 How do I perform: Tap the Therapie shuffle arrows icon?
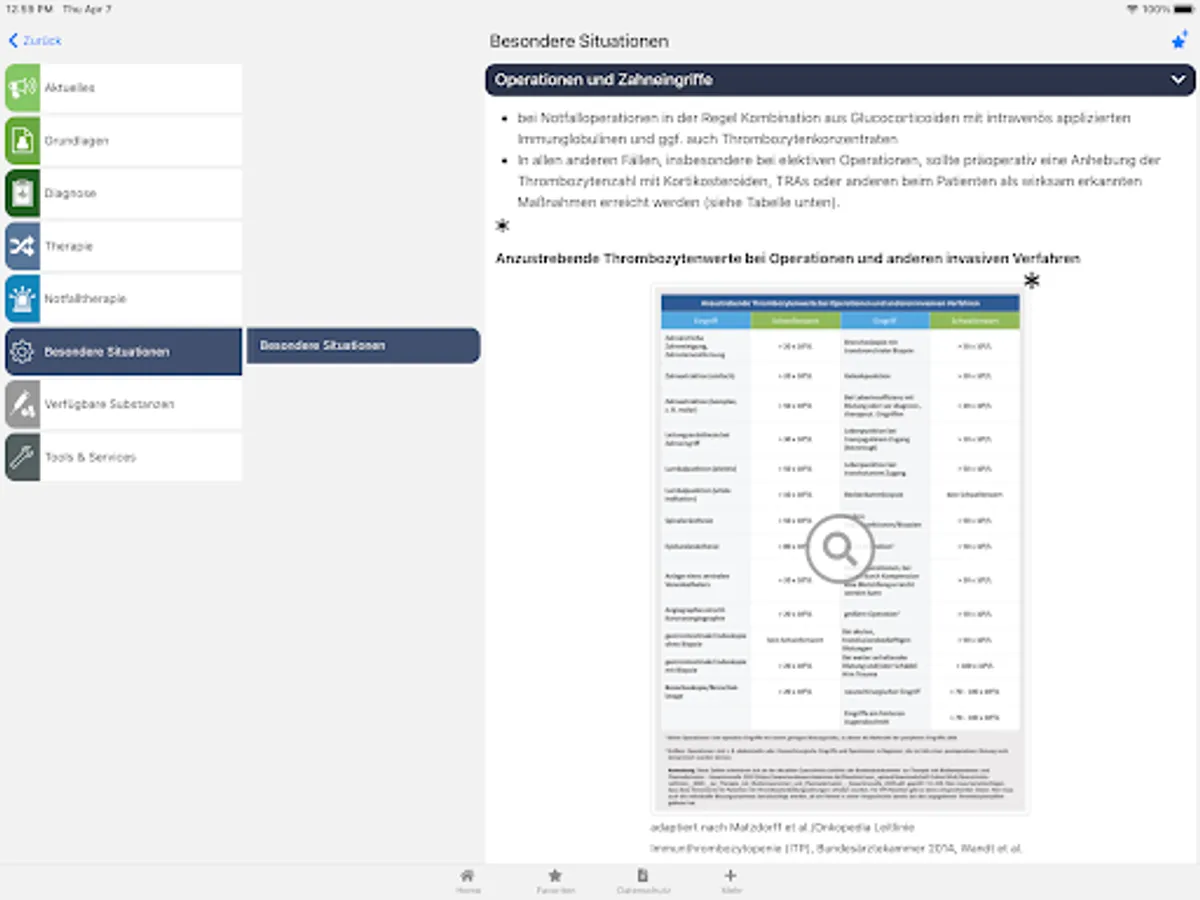(x=22, y=246)
